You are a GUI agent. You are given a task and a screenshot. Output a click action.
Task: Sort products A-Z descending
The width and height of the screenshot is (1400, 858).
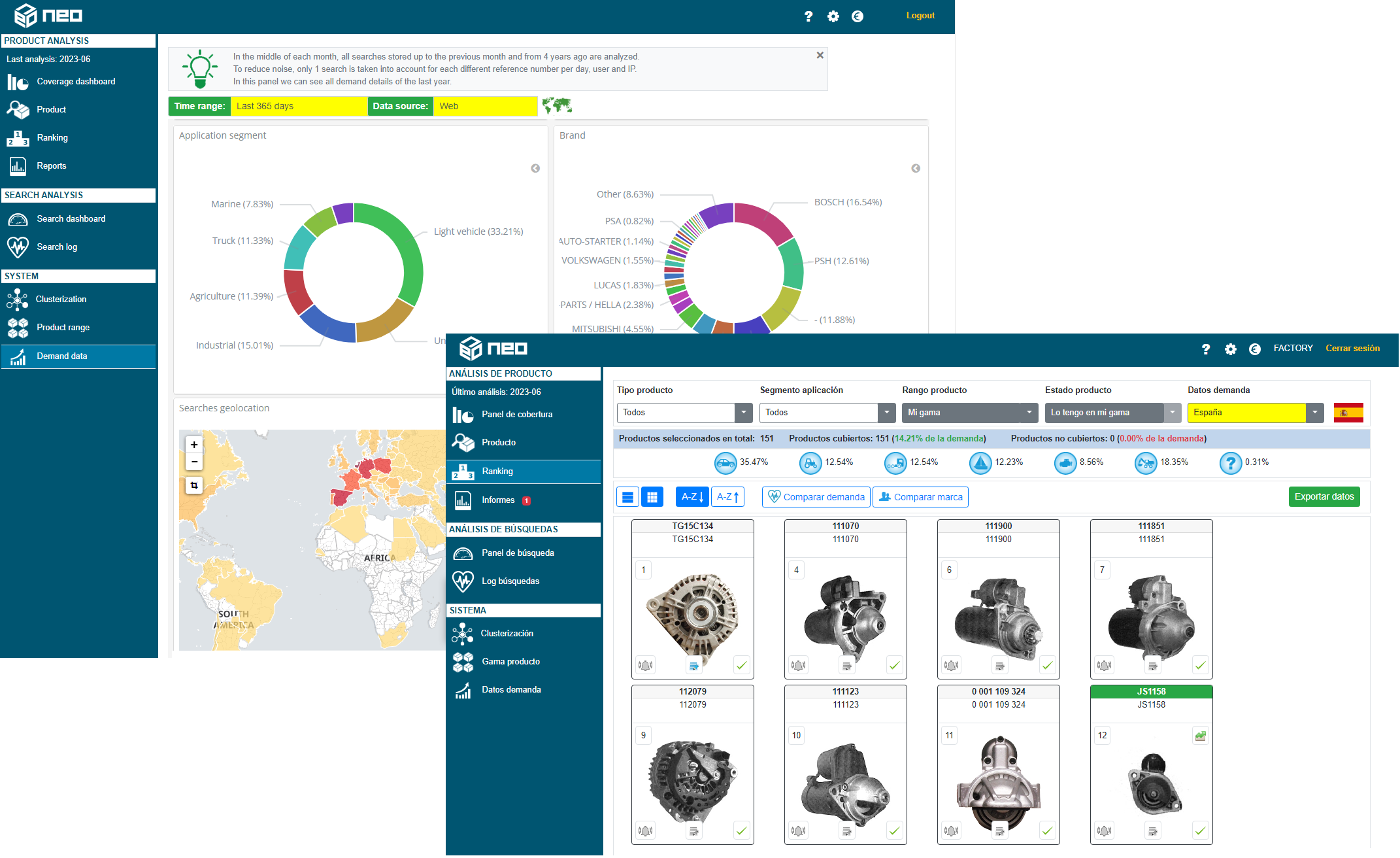click(x=692, y=498)
